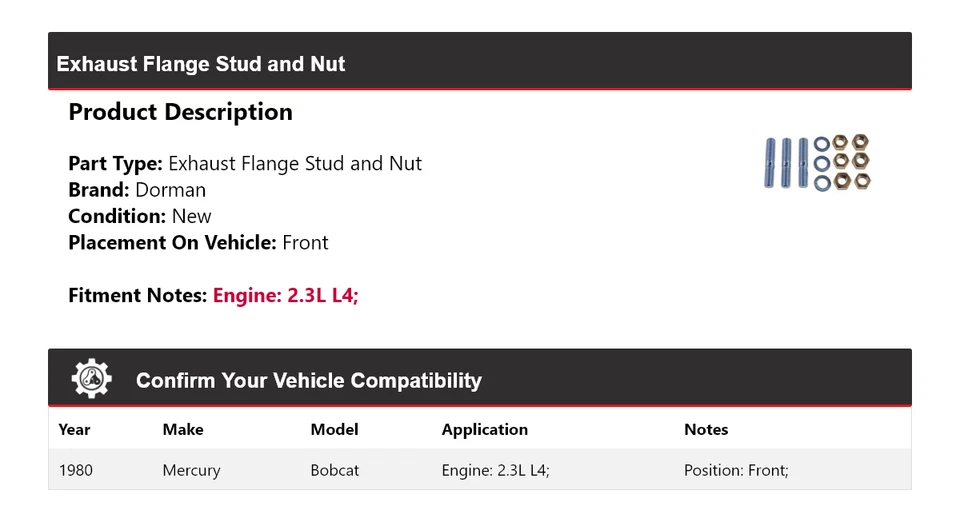Image resolution: width=960 pixels, height=522 pixels.
Task: Select the Bobcat model cell
Action: click(335, 470)
